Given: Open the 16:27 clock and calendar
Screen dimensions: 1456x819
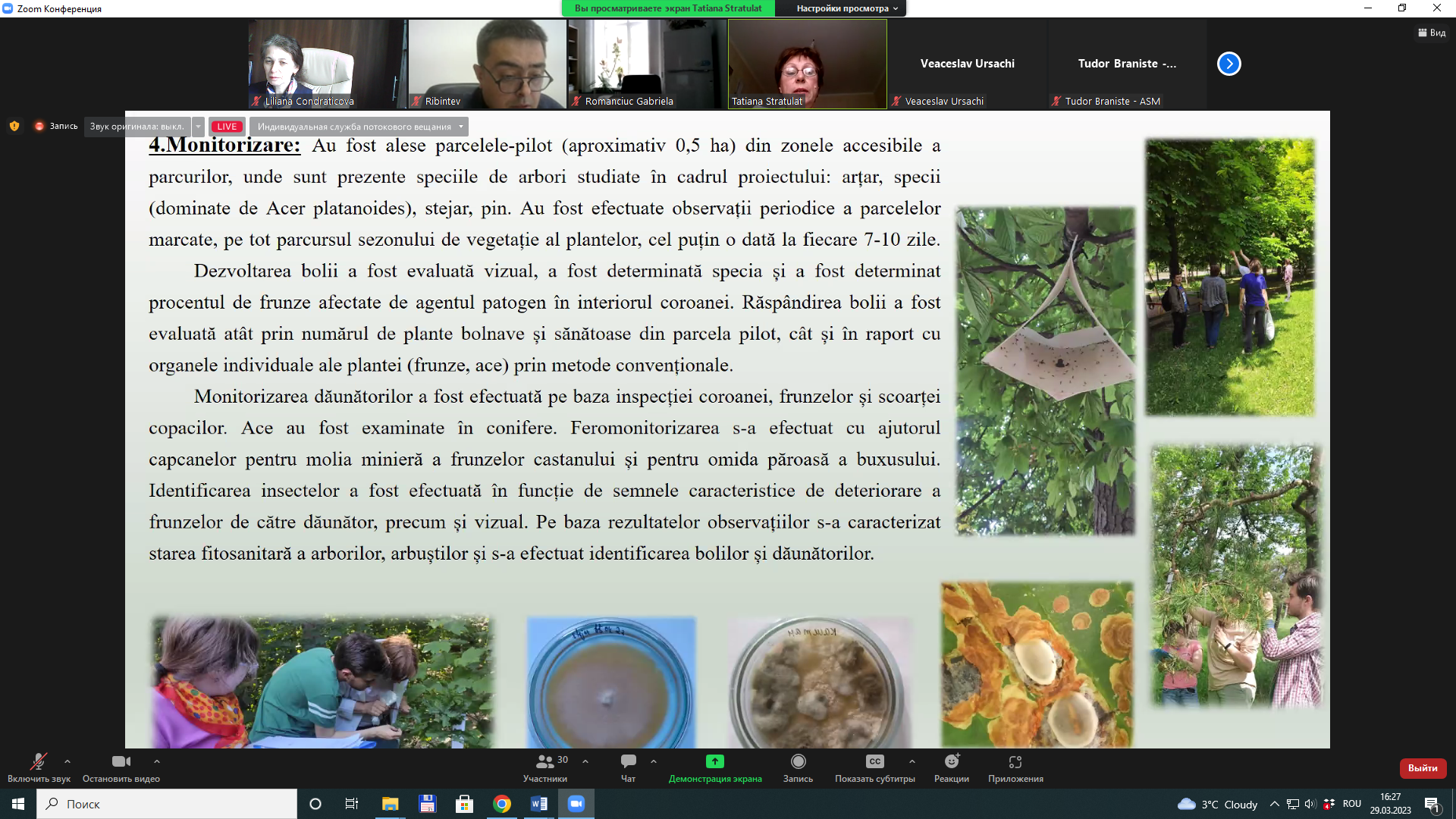Looking at the screenshot, I should (1390, 804).
